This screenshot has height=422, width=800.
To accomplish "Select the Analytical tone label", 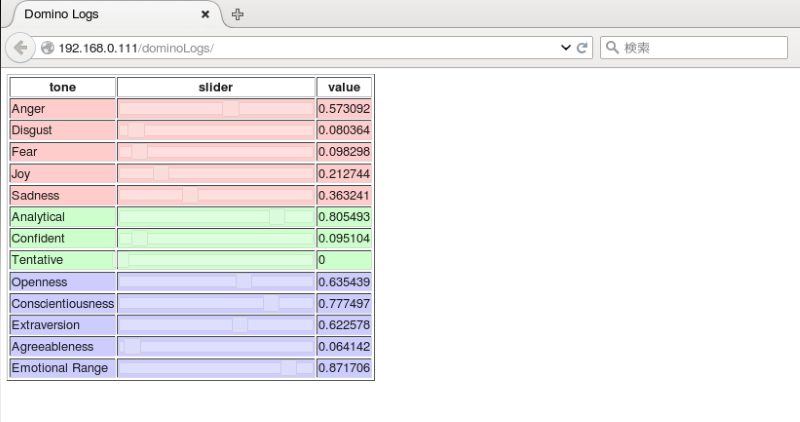I will 38,217.
